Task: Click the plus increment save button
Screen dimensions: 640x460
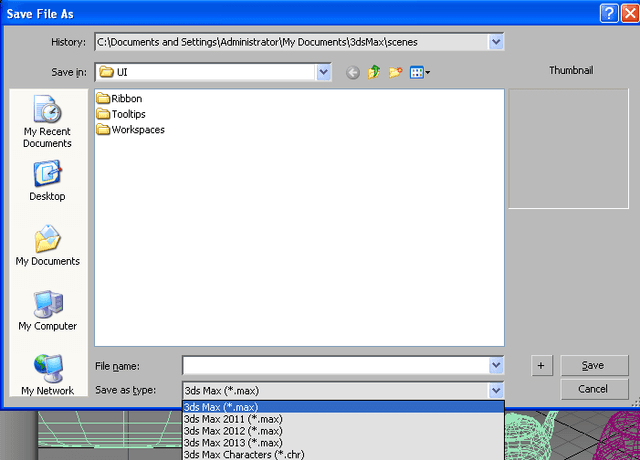Action: [542, 365]
